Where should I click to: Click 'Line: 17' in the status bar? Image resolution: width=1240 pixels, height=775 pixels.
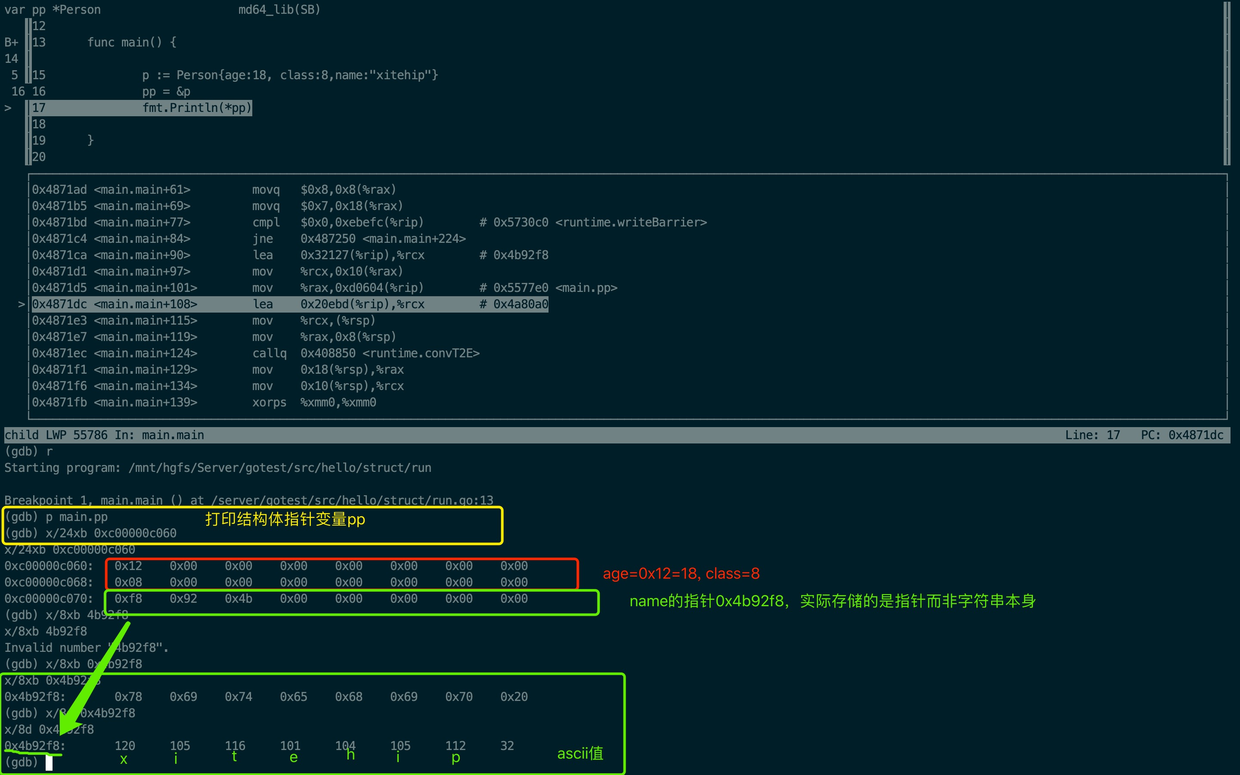(1093, 435)
